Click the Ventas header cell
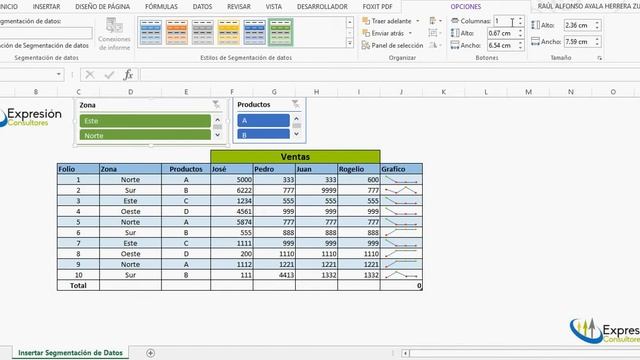Viewport: 640px width, 360px height. point(295,157)
